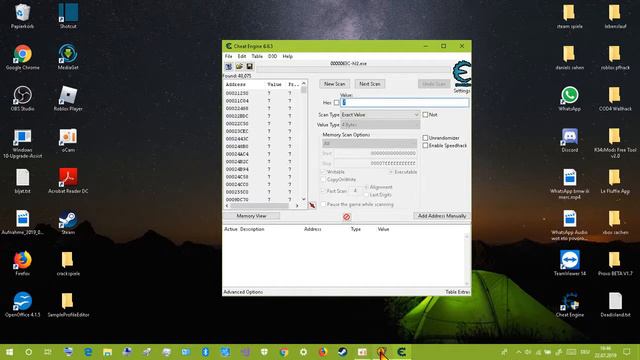The width and height of the screenshot is (640, 360).
Task: Open the SimpleProfileEditor folder on the desktop
Action: [68, 305]
